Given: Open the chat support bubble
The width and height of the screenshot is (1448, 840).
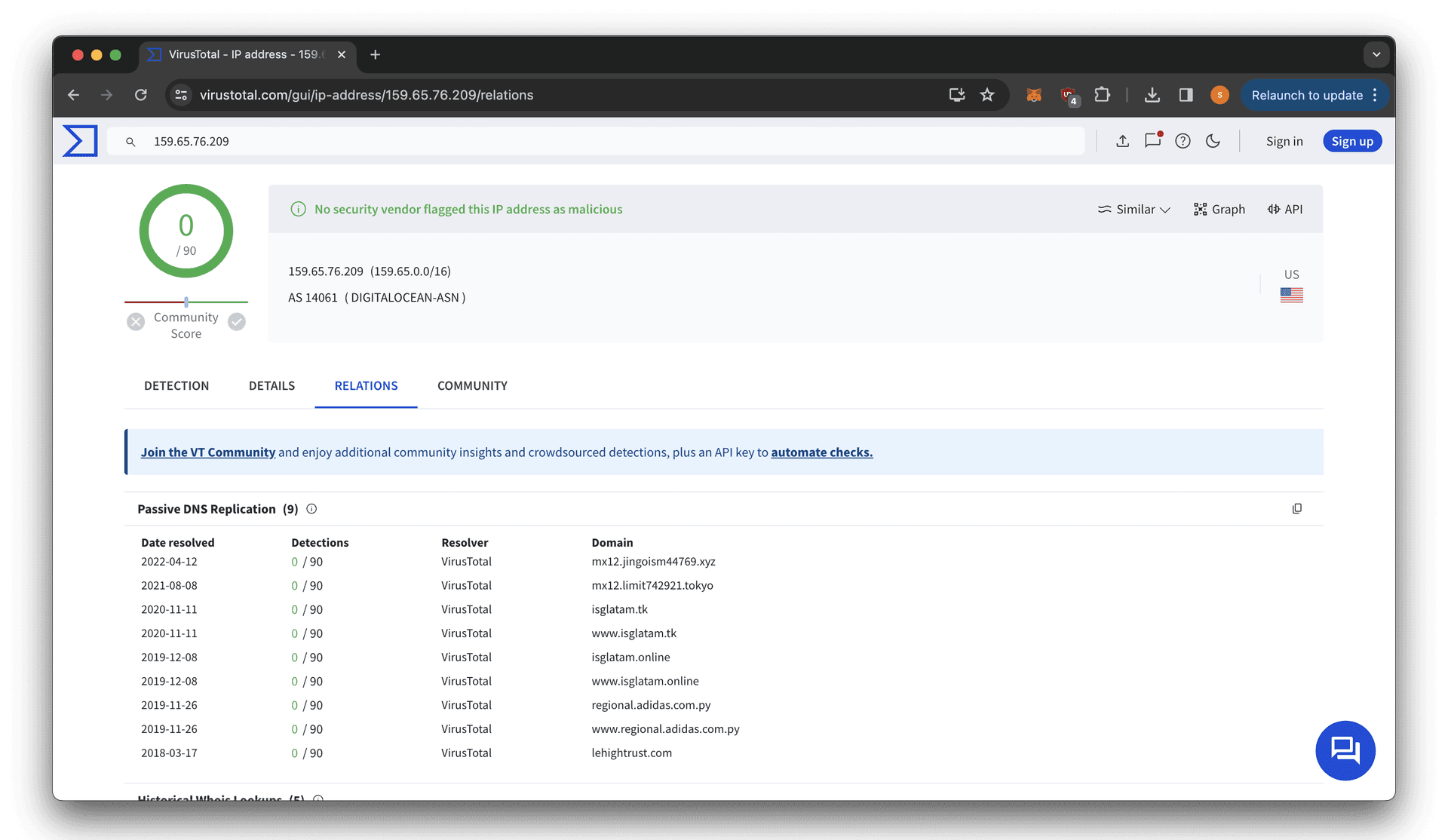Looking at the screenshot, I should 1345,750.
